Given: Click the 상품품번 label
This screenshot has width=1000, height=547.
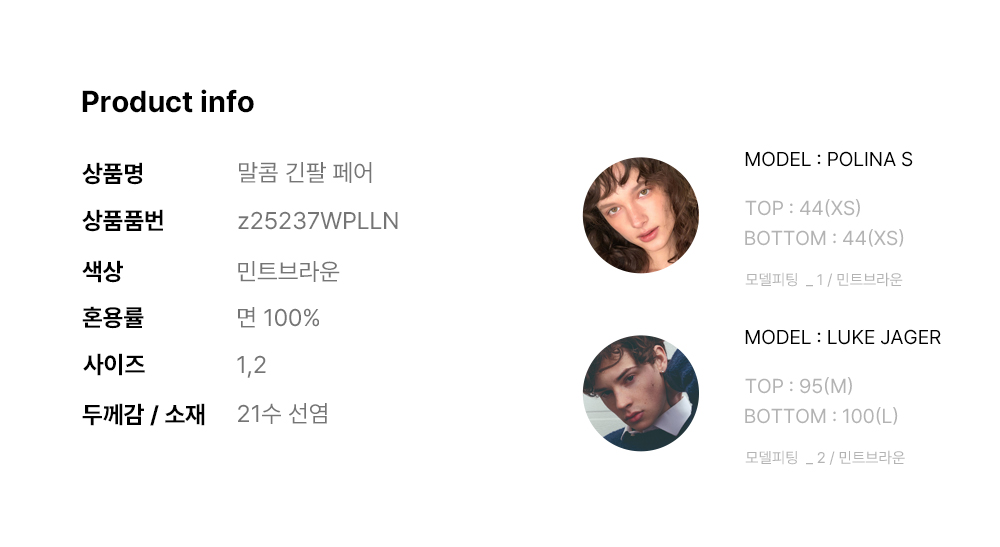Looking at the screenshot, I should 123,221.
